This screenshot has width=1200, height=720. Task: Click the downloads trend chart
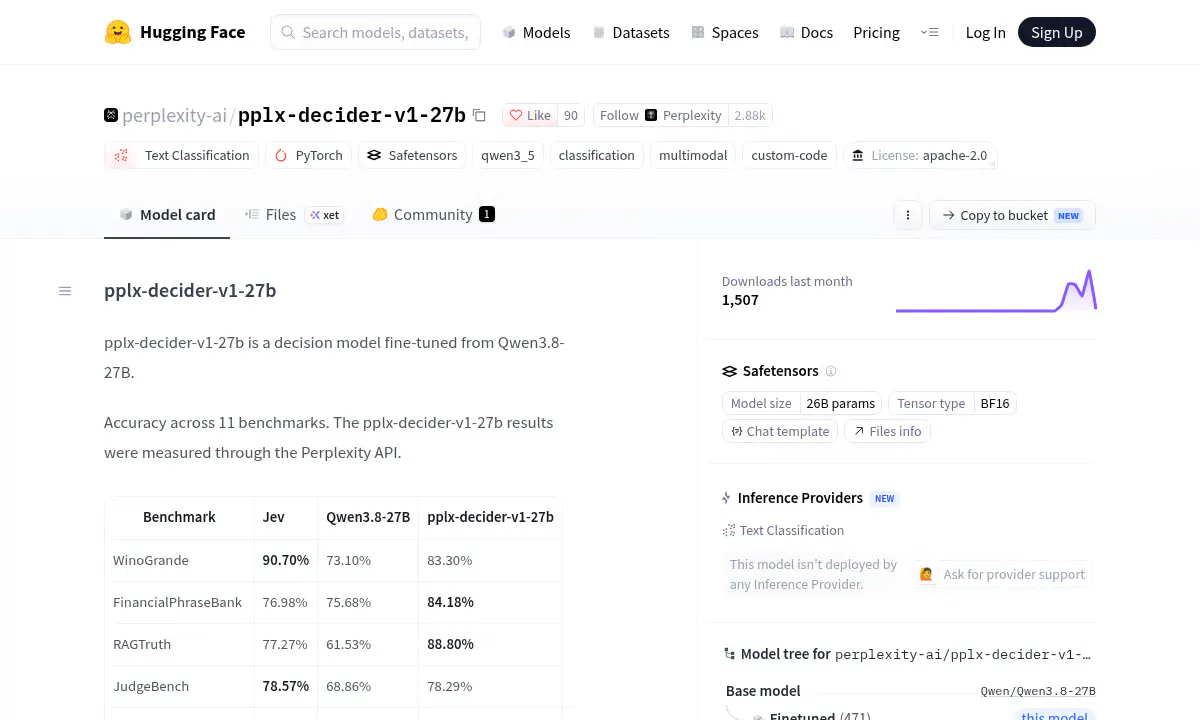coord(996,291)
